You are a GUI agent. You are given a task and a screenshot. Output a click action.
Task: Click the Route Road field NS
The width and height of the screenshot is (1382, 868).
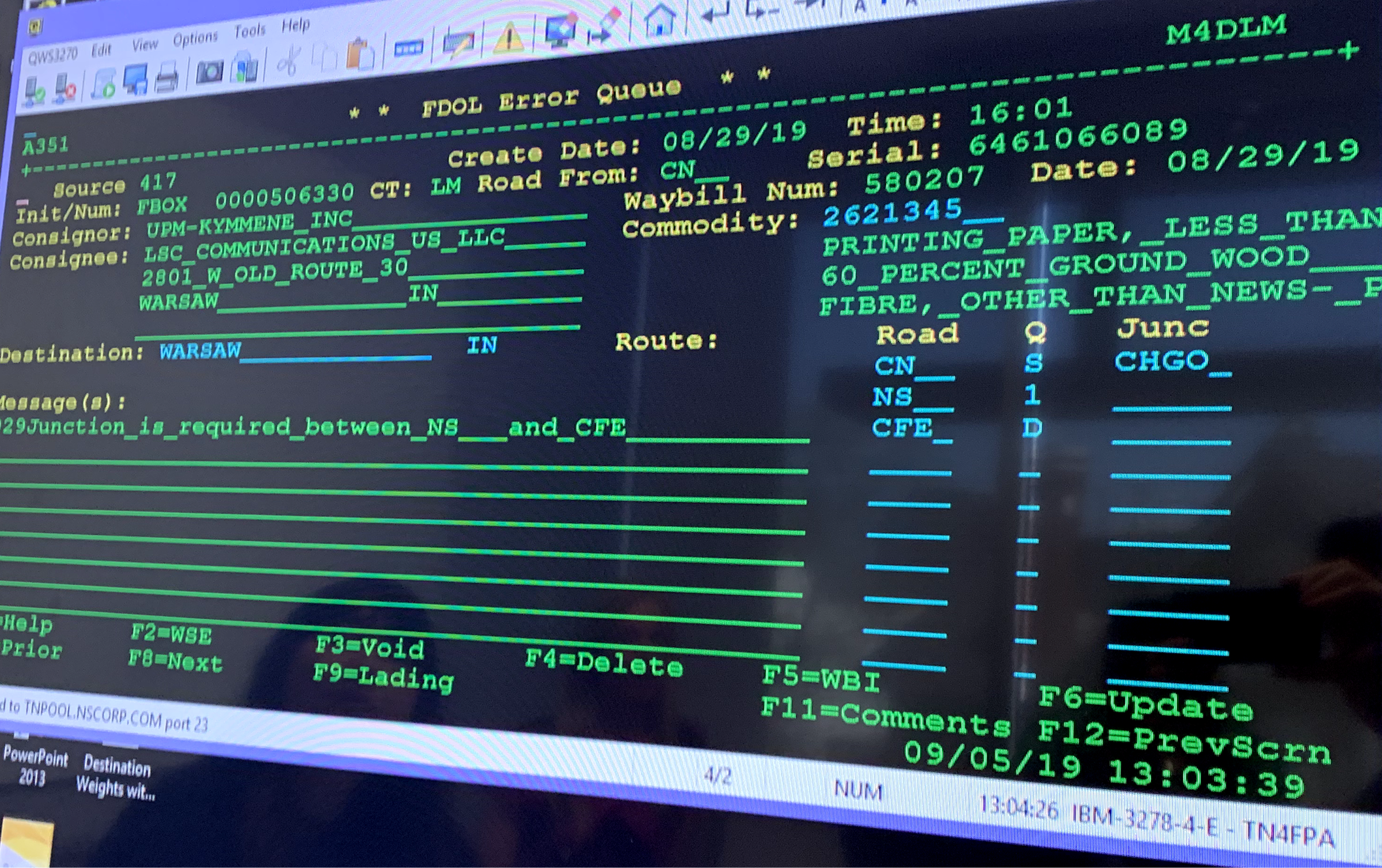coord(913,398)
